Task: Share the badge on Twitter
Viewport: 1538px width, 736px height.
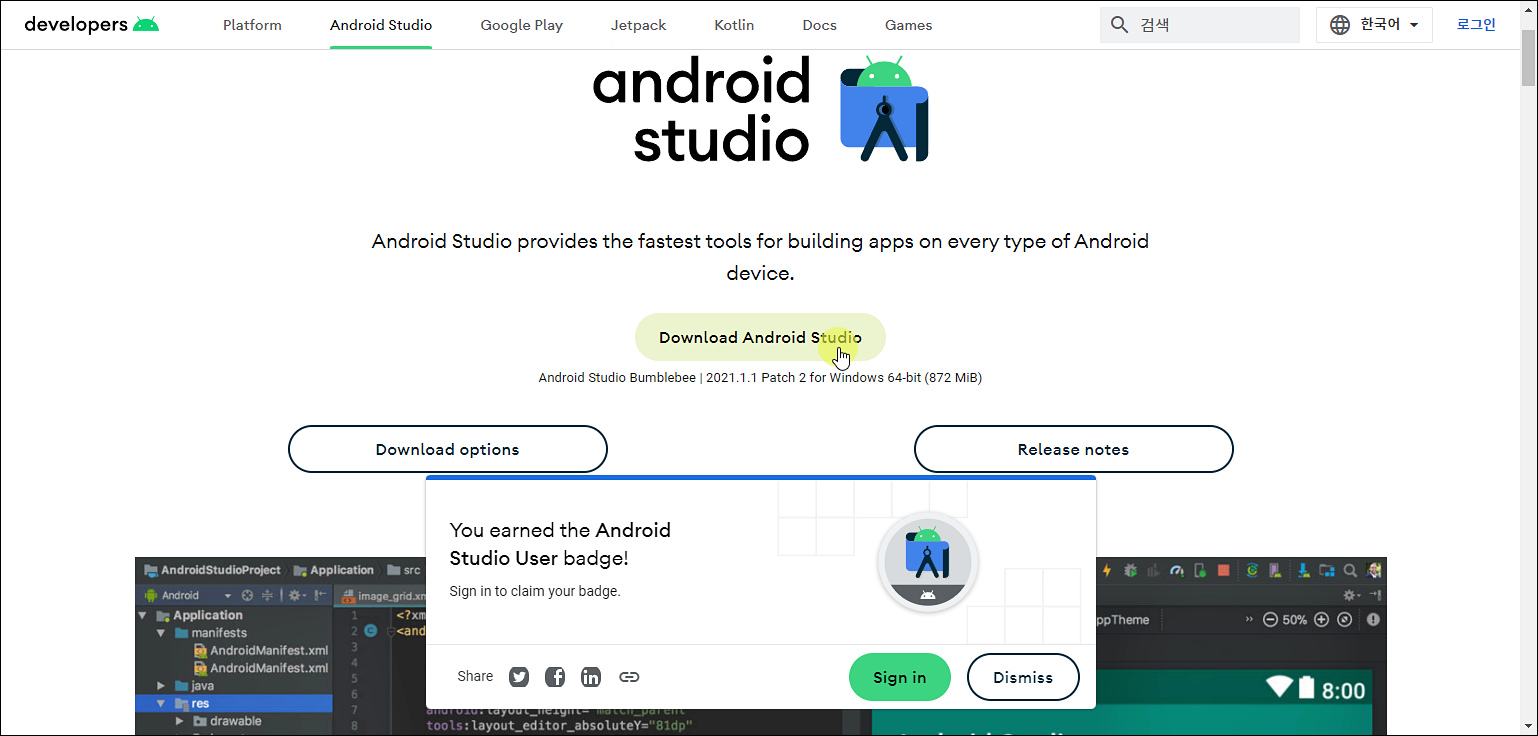Action: coord(519,677)
